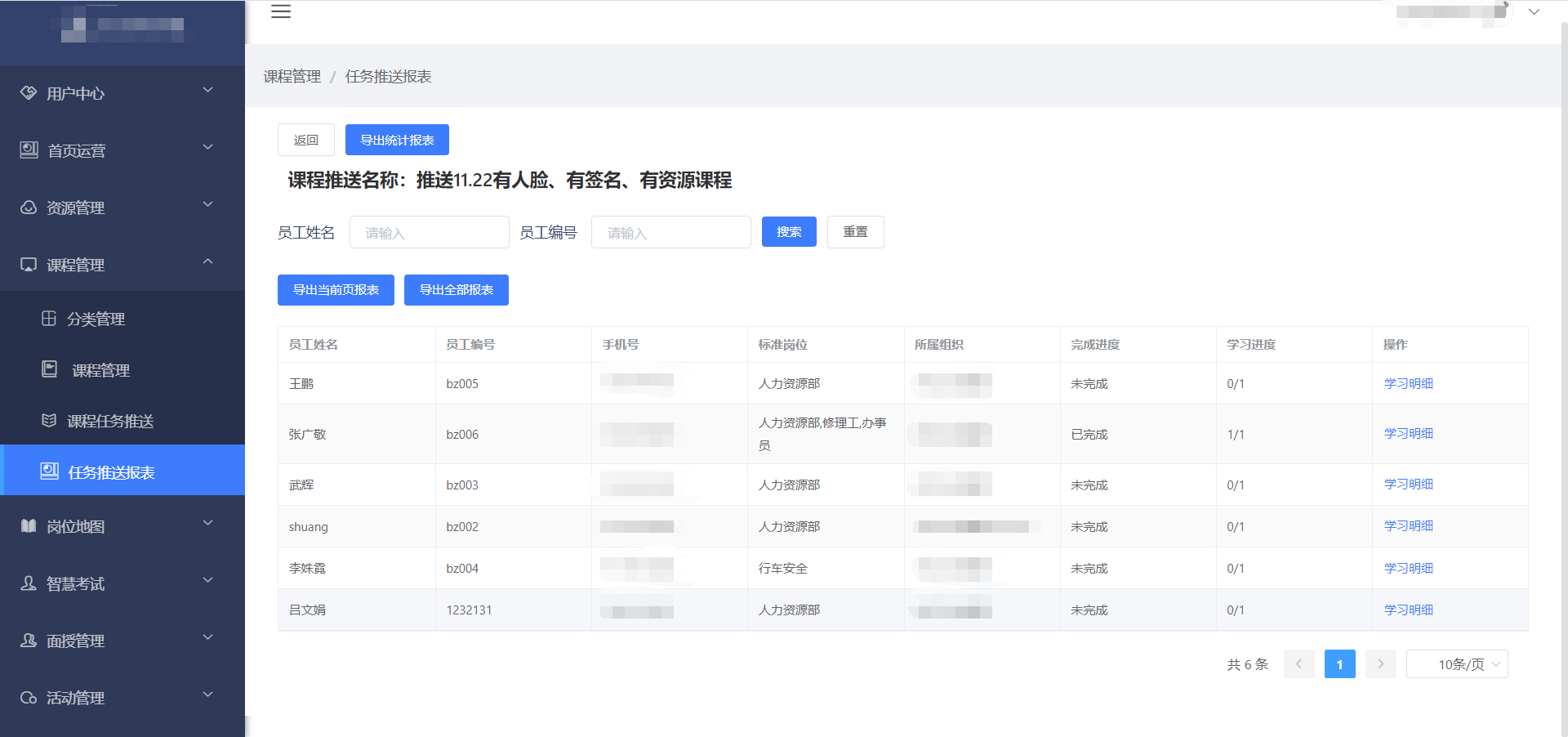Screen dimensions: 1568x737
Task: Click the 任务推送报表 report icon
Action: [x=50, y=471]
